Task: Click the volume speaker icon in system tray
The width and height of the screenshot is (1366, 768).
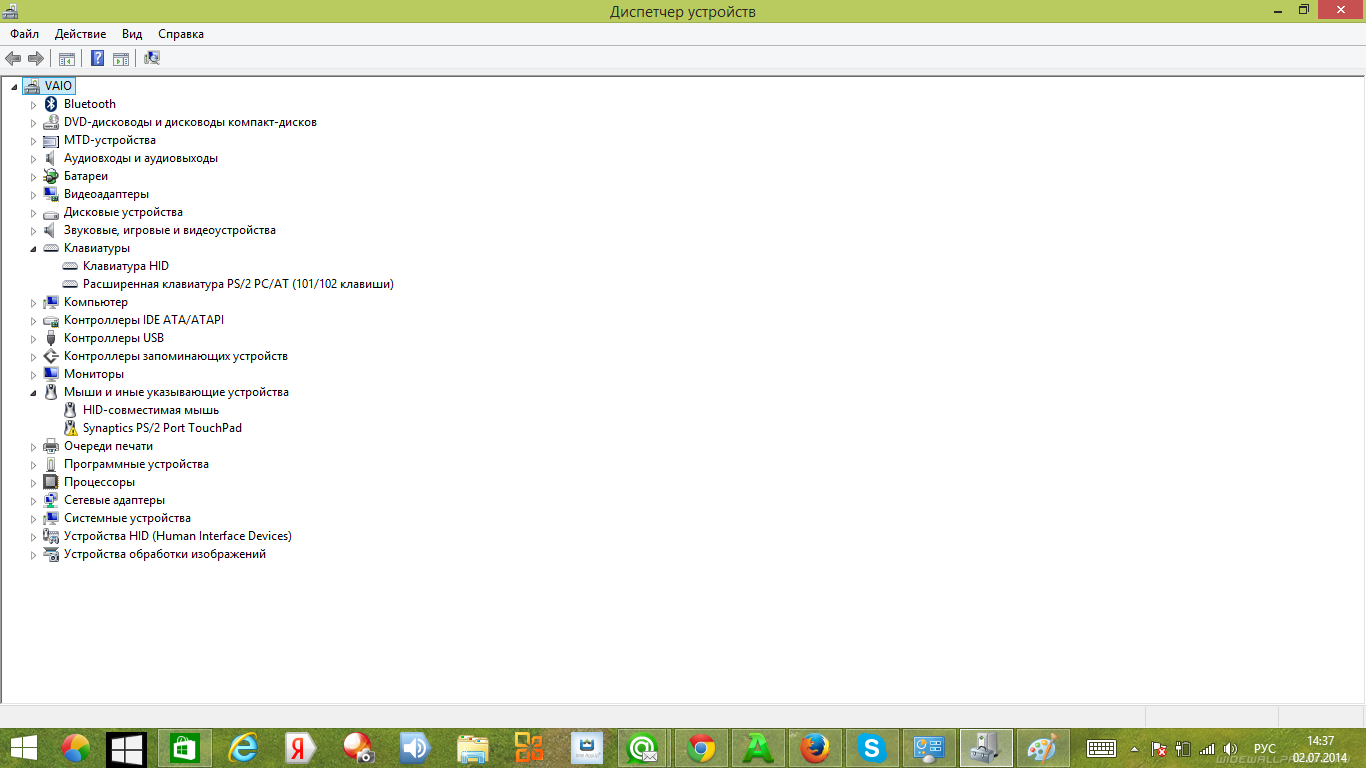Action: [x=1230, y=748]
